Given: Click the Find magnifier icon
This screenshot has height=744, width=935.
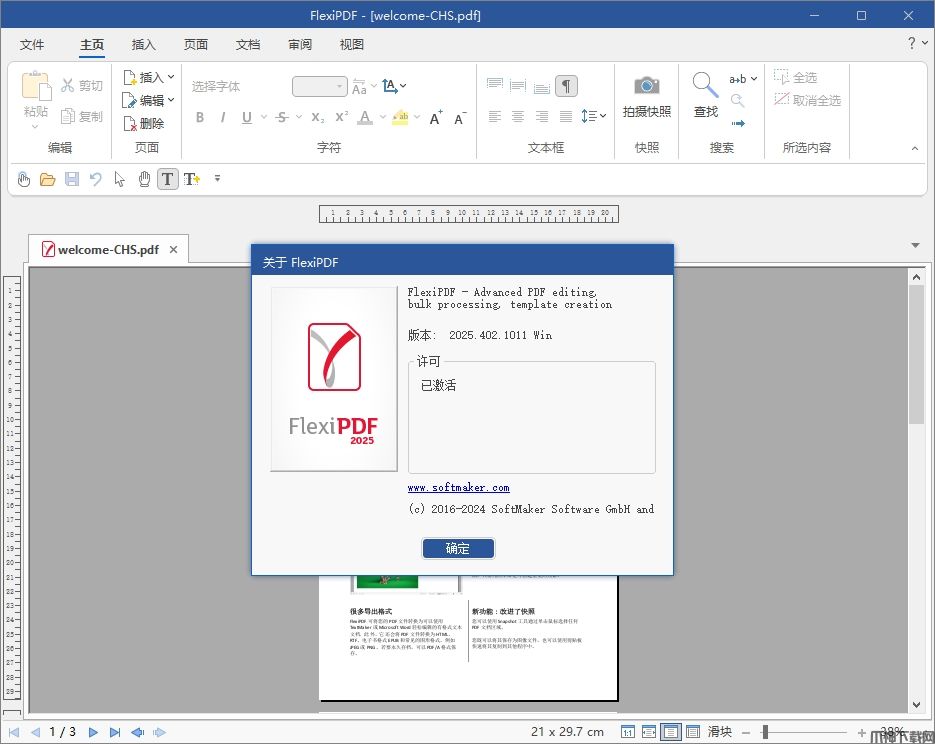Looking at the screenshot, I should pos(705,86).
